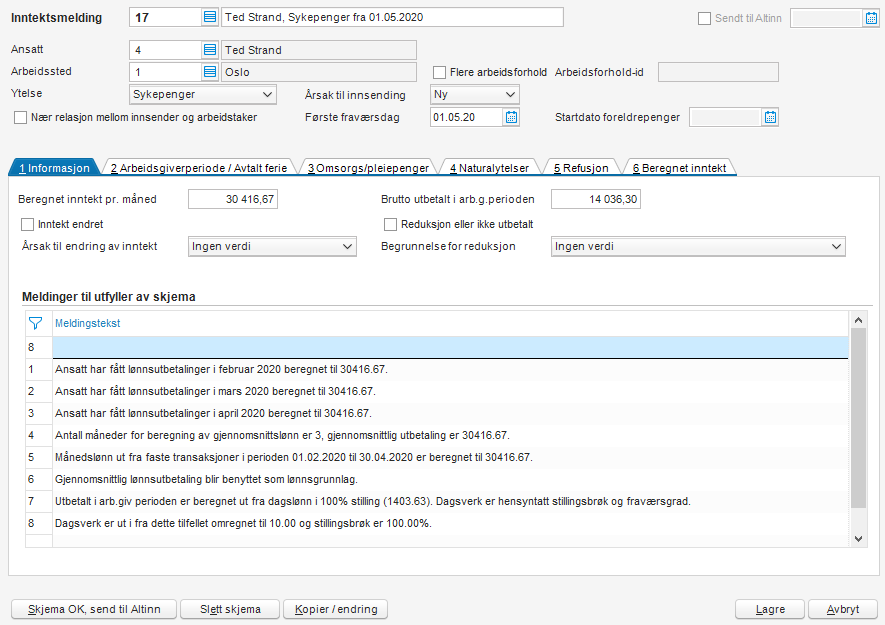885x625 pixels.
Task: Select row 'Antall måneder for beregning av gjennomsnittslønn'
Action: pyautogui.click(x=450, y=435)
